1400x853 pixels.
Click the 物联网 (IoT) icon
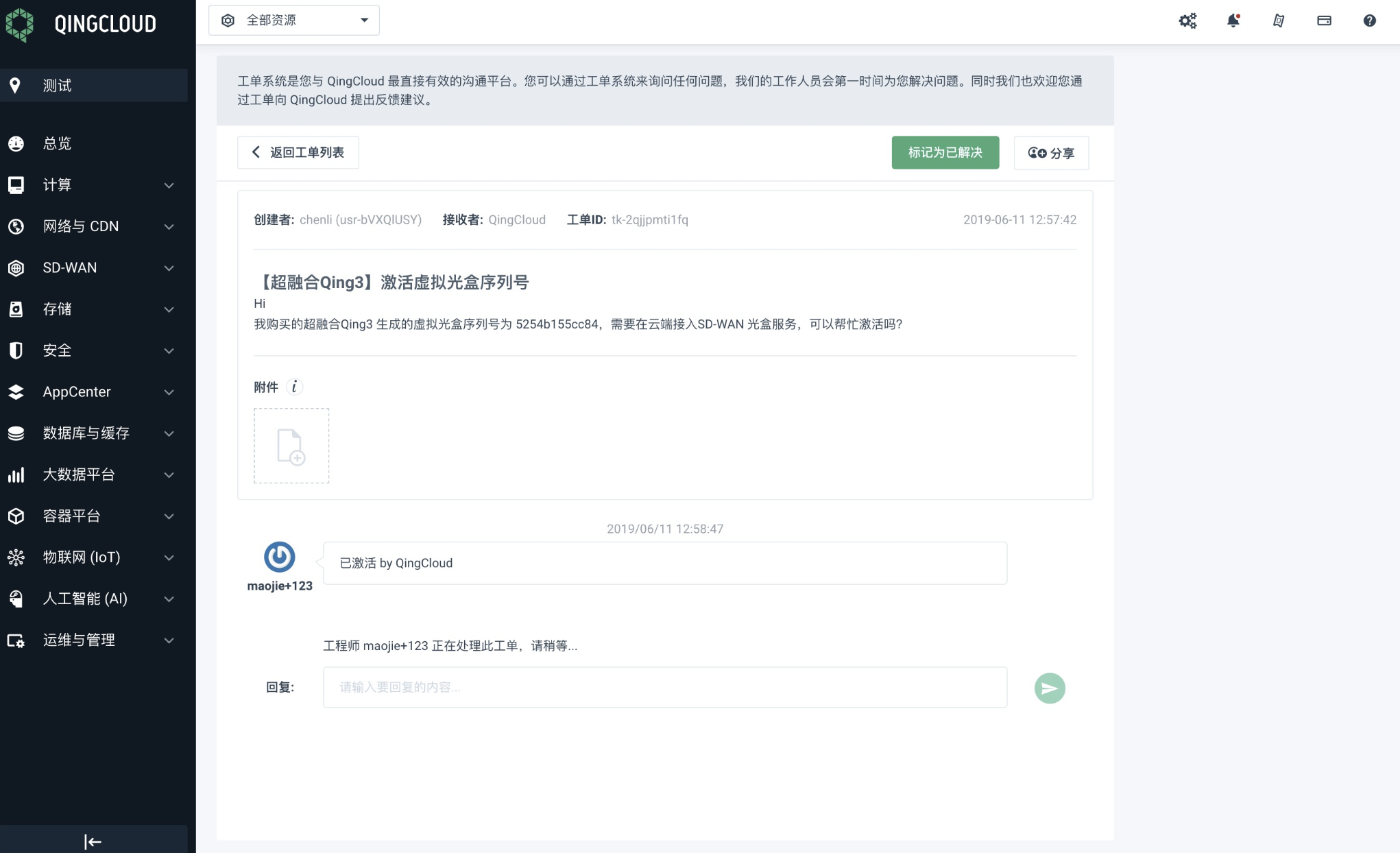coord(16,557)
